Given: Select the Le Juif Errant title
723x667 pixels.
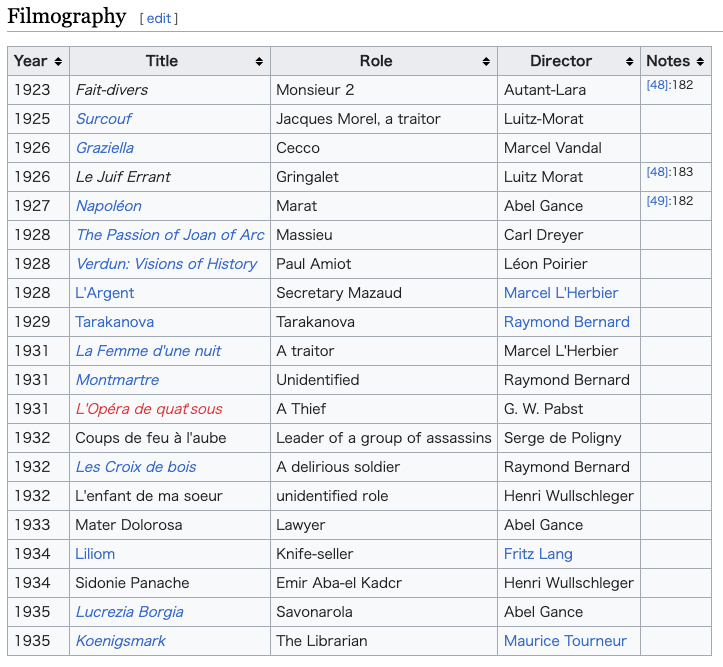Looking at the screenshot, I should pyautogui.click(x=123, y=177).
